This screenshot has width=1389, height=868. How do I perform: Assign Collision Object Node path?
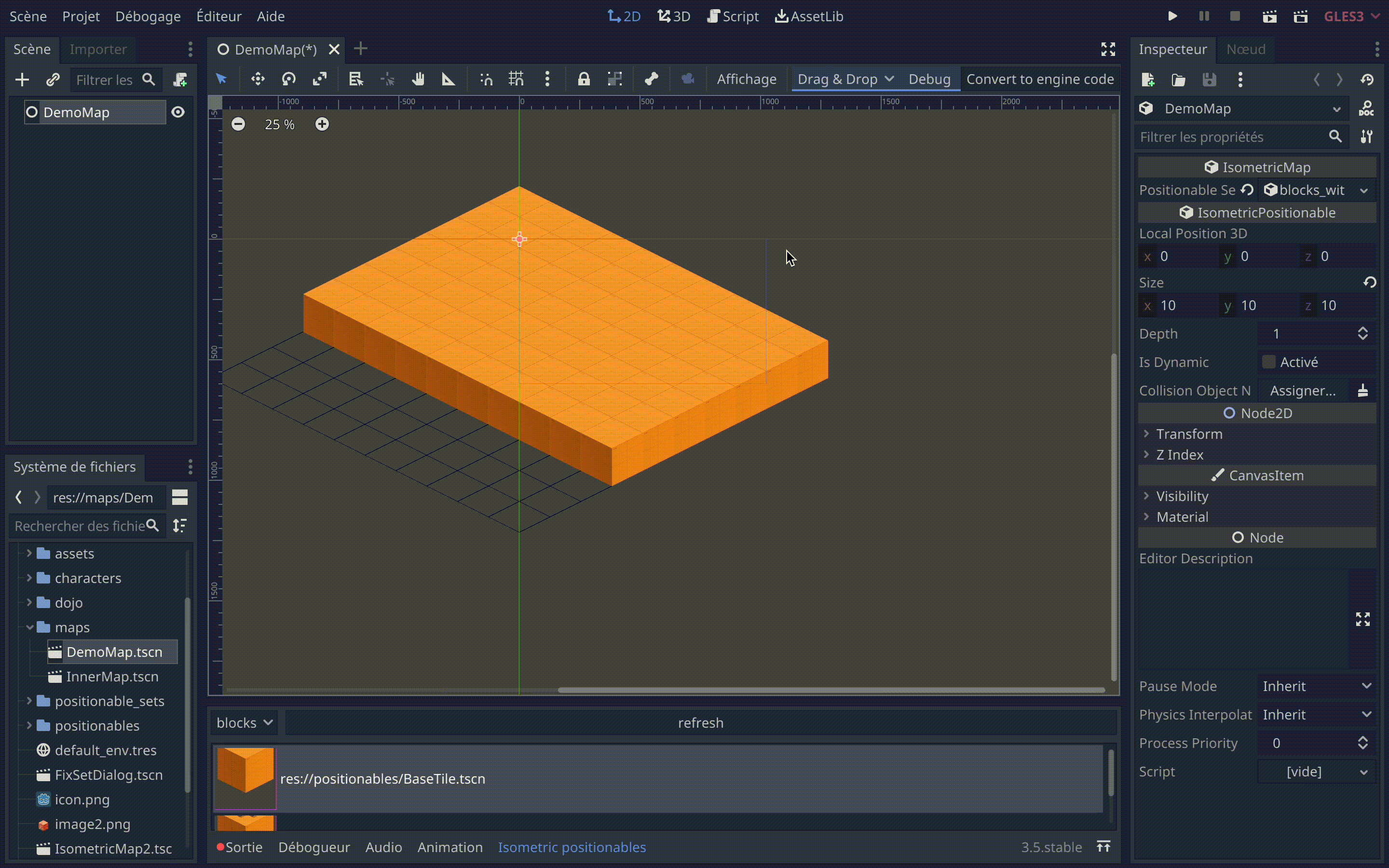pos(1303,391)
